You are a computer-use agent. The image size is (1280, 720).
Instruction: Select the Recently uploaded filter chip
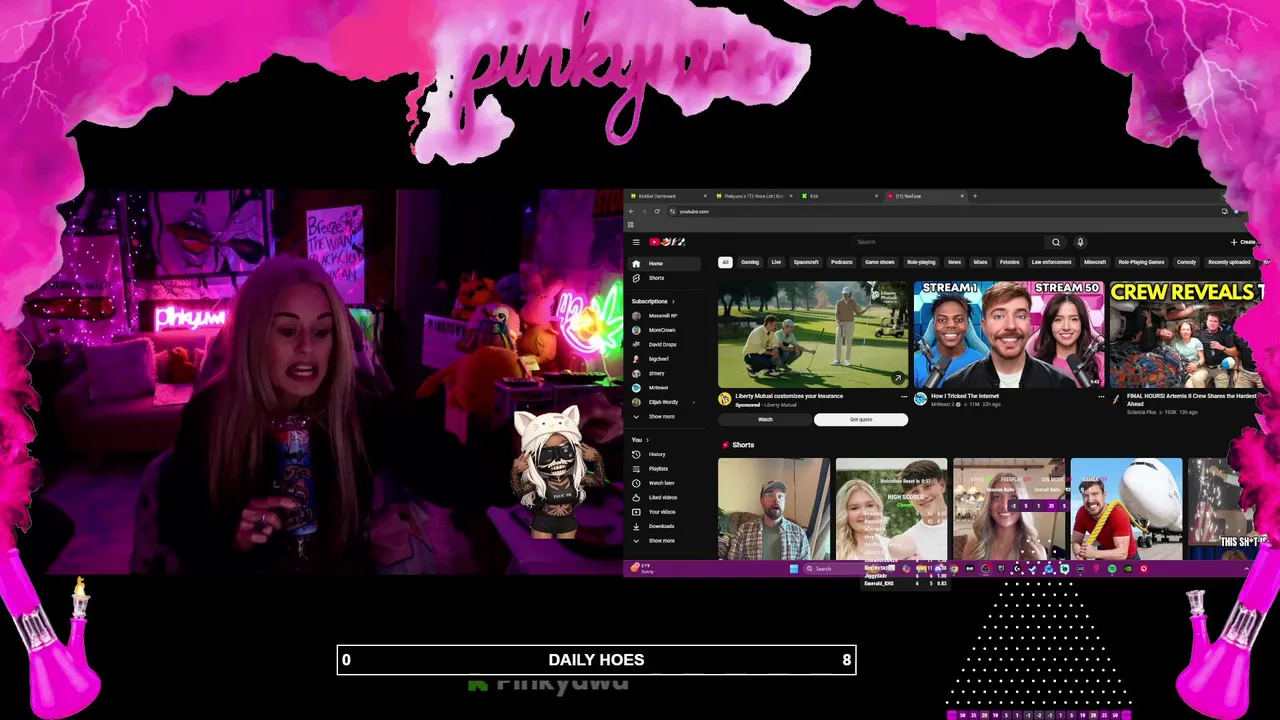pos(1229,262)
